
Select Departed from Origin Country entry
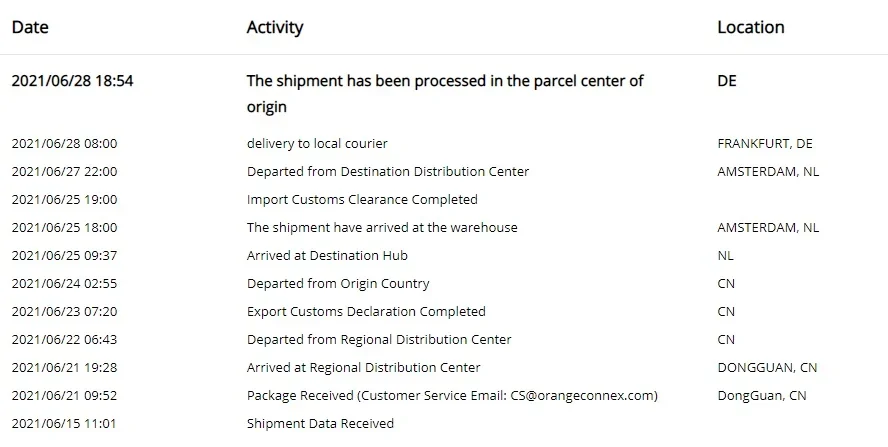(338, 283)
